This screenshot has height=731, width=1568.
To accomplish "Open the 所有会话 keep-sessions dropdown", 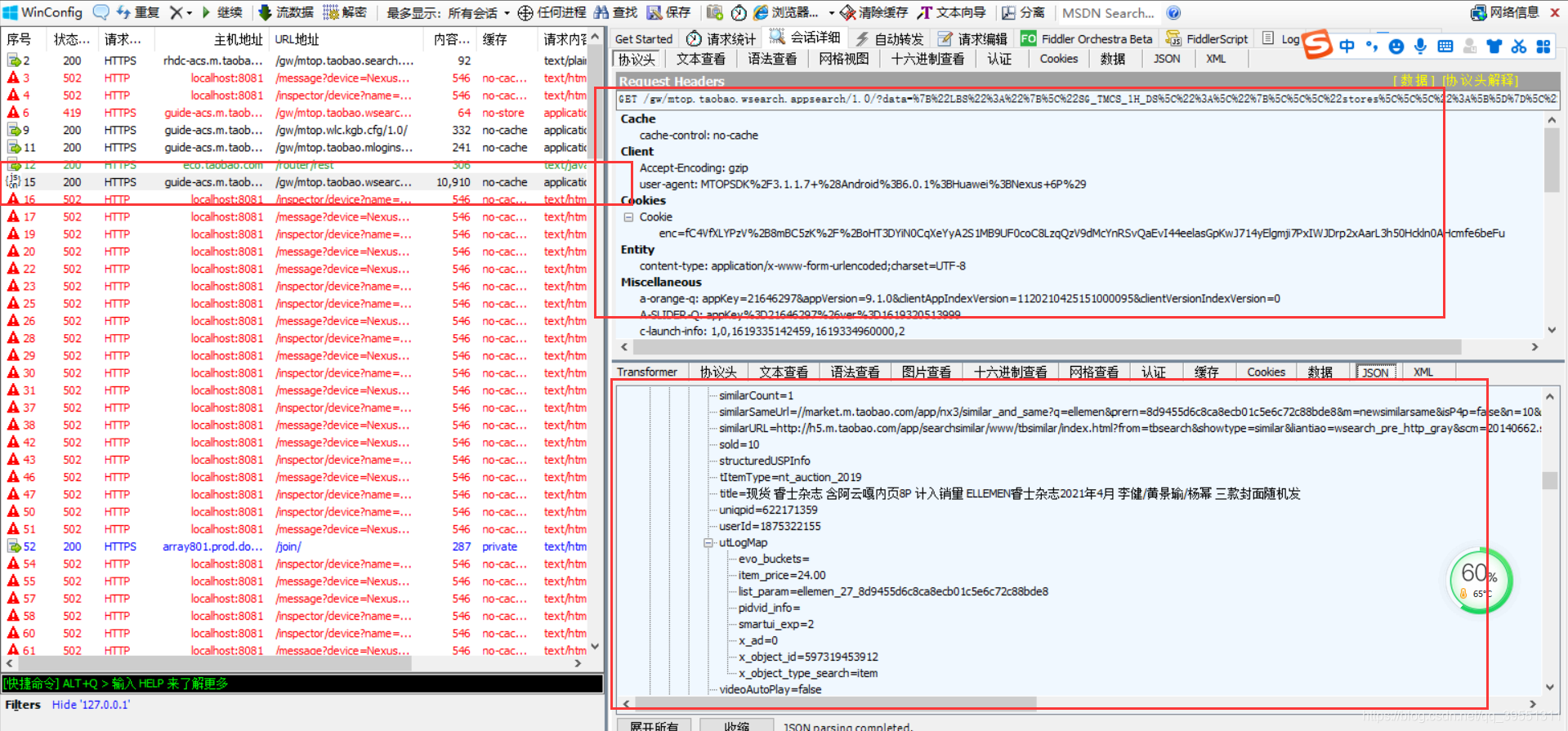I will 479,13.
